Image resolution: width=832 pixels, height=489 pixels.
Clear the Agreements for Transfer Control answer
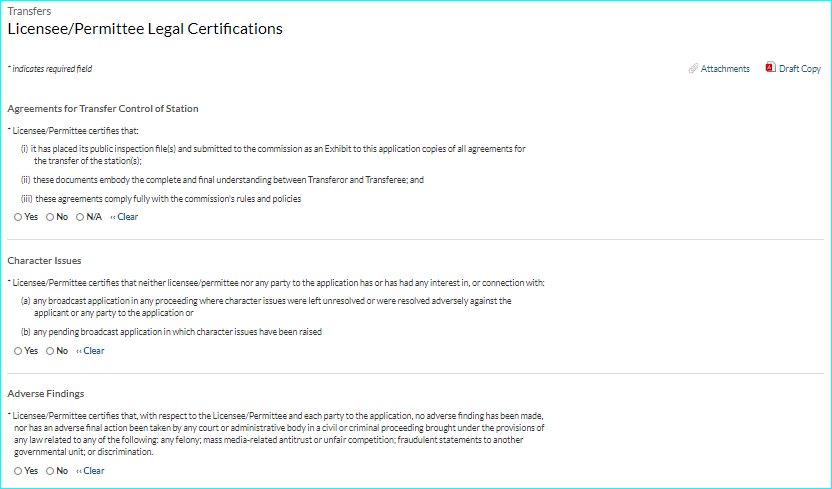click(x=124, y=217)
